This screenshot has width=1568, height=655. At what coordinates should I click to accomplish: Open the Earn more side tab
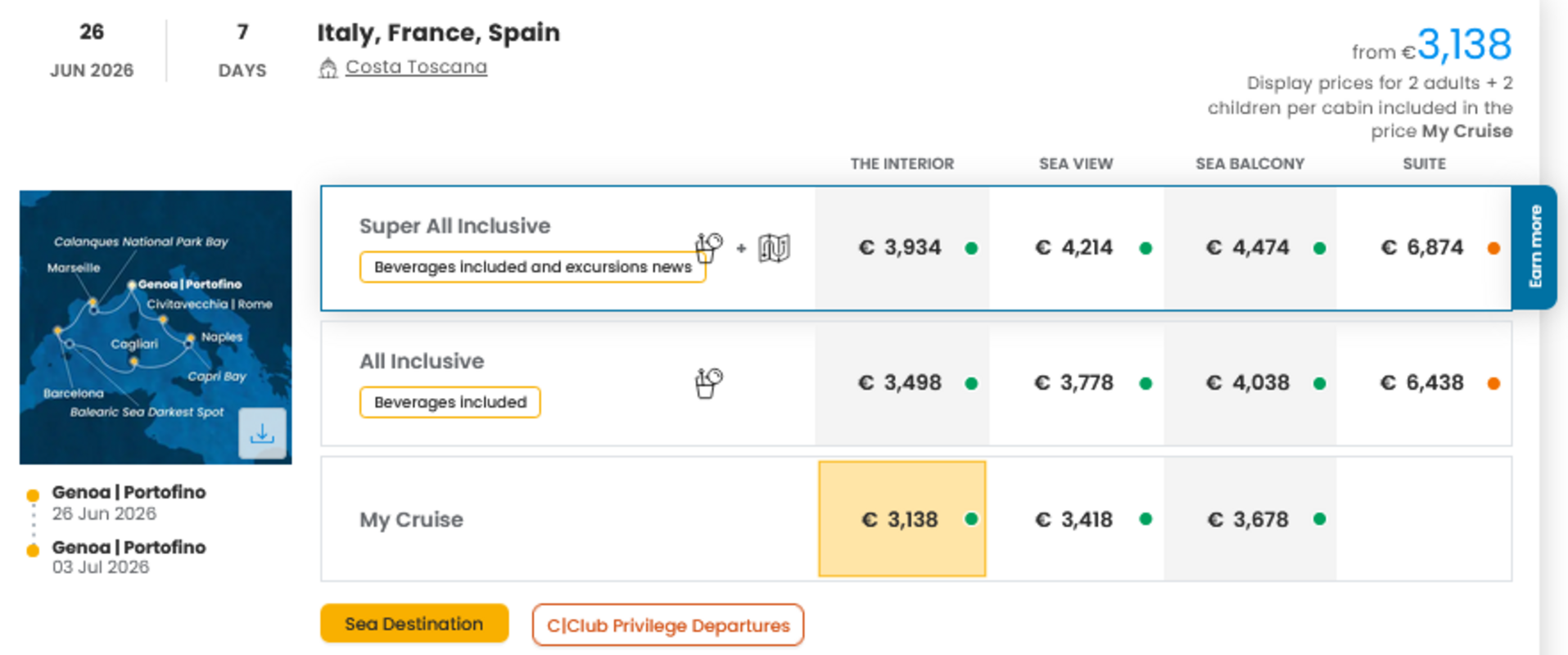click(x=1534, y=247)
